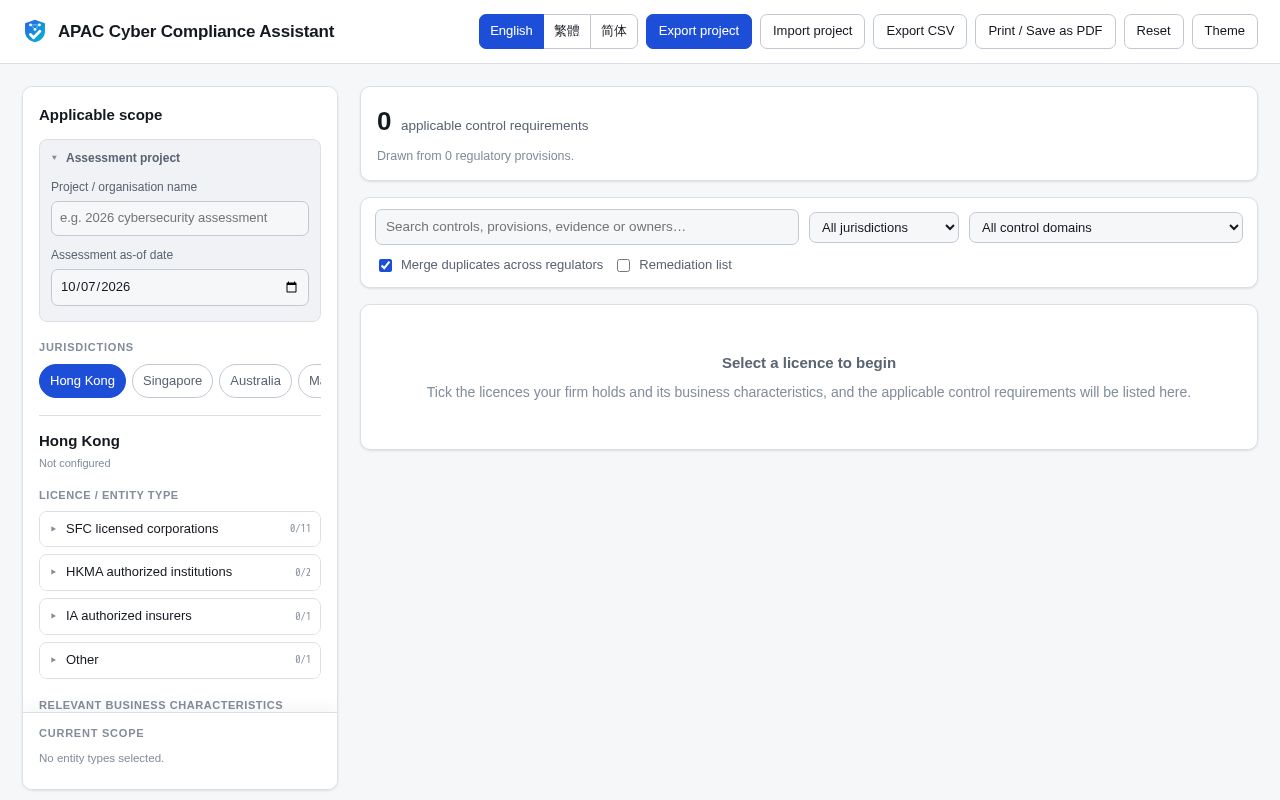Click the Import project button
Screen dimensions: 1280x800
[812, 31]
